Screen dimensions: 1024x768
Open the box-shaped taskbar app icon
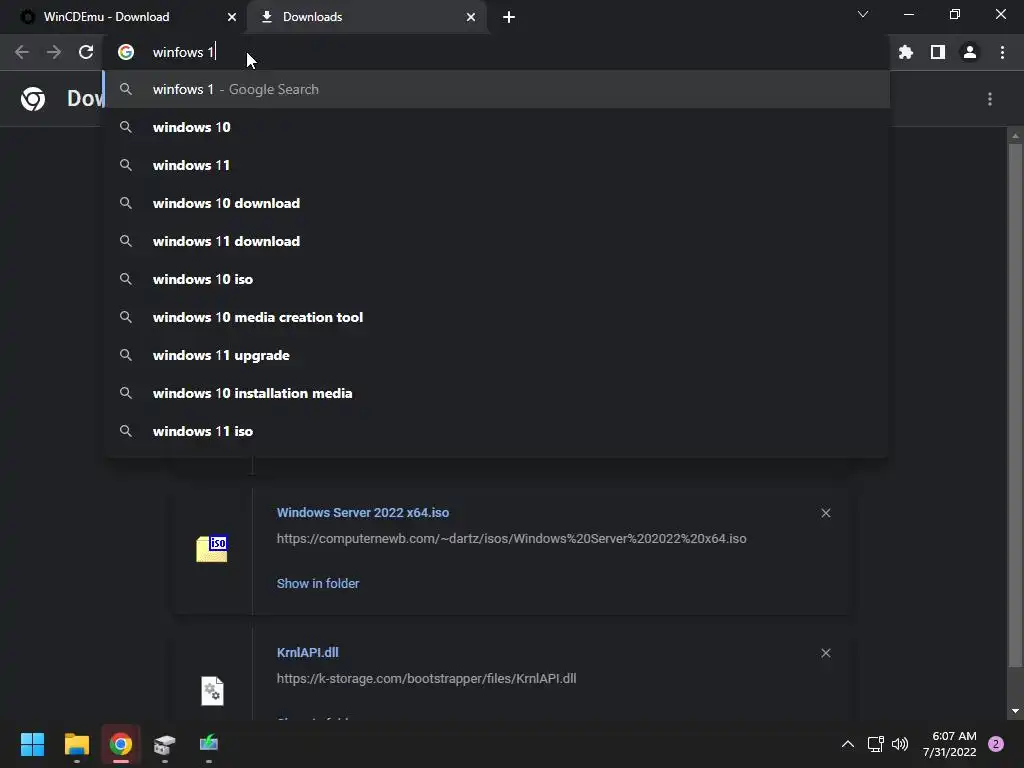pos(165,744)
